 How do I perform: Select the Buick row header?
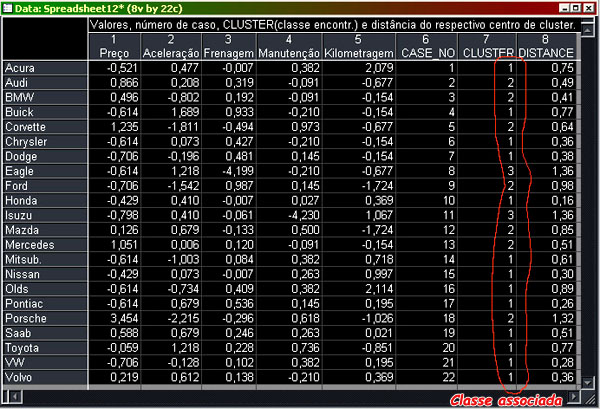point(45,112)
